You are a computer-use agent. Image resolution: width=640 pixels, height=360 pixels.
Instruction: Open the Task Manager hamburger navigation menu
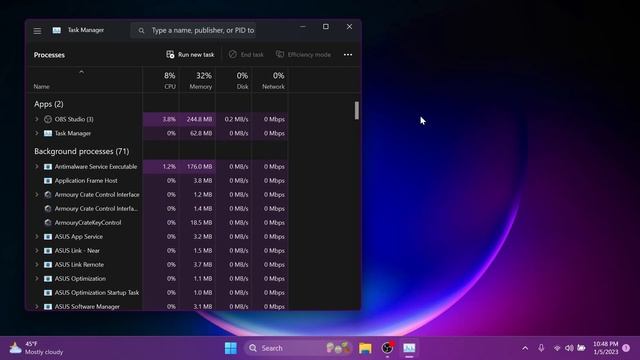pyautogui.click(x=37, y=31)
